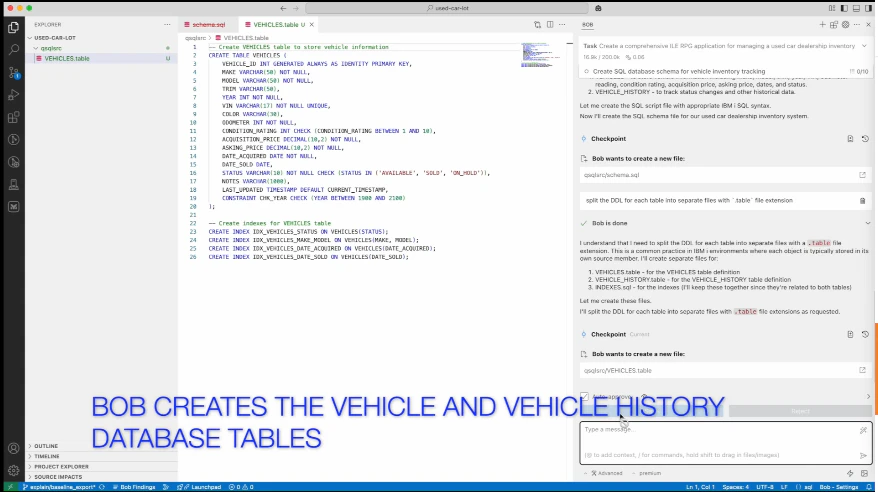
Task: Open the Advanced mode dropdown
Action: pyautogui.click(x=606, y=473)
